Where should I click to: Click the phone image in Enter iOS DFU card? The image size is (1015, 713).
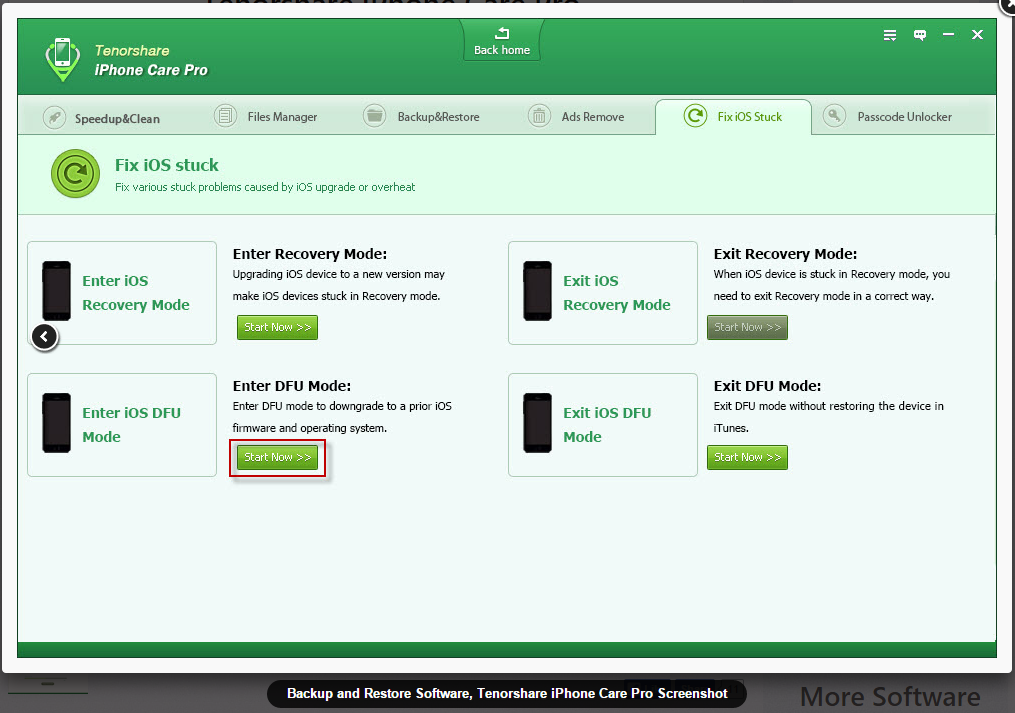tap(56, 423)
